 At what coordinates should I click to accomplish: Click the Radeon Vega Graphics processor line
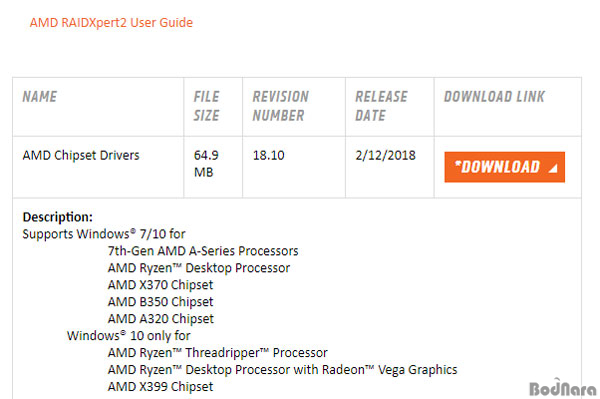(282, 370)
